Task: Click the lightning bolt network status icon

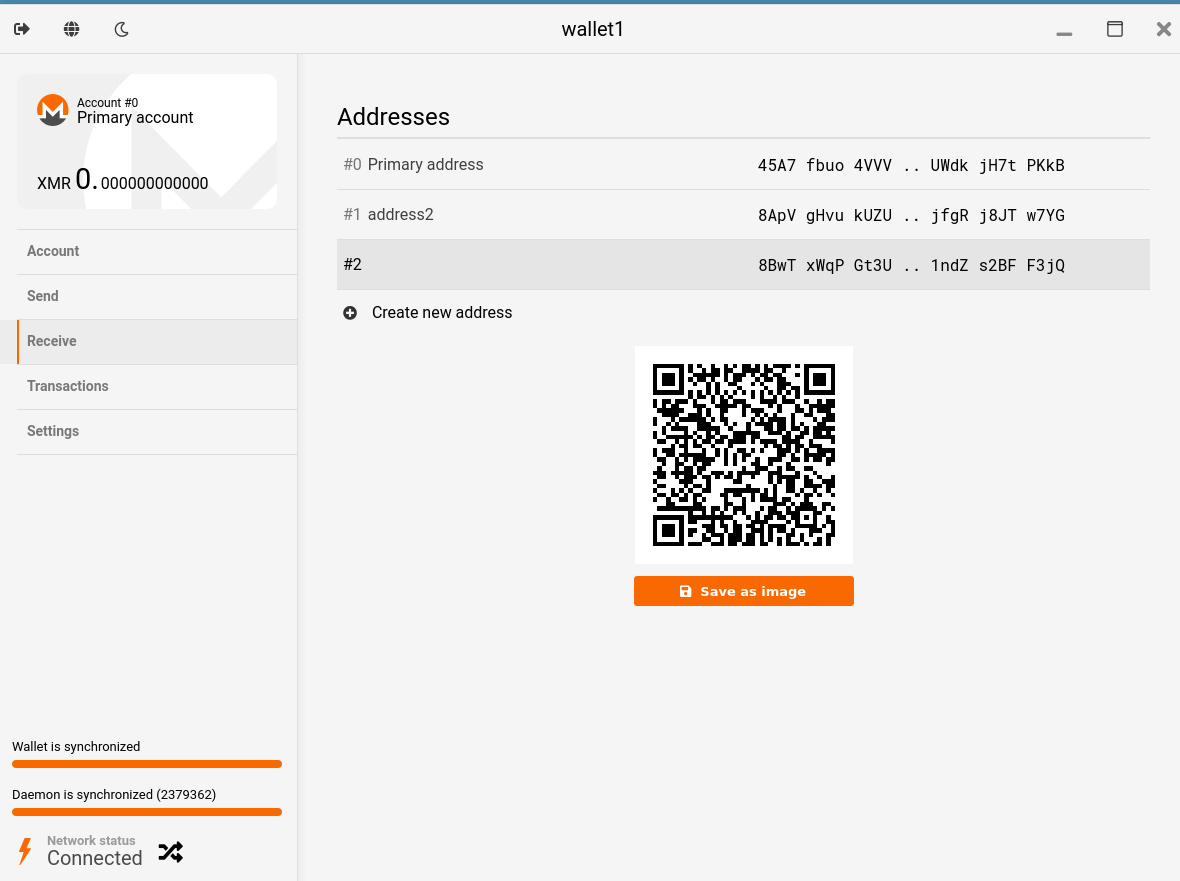Action: [25, 851]
